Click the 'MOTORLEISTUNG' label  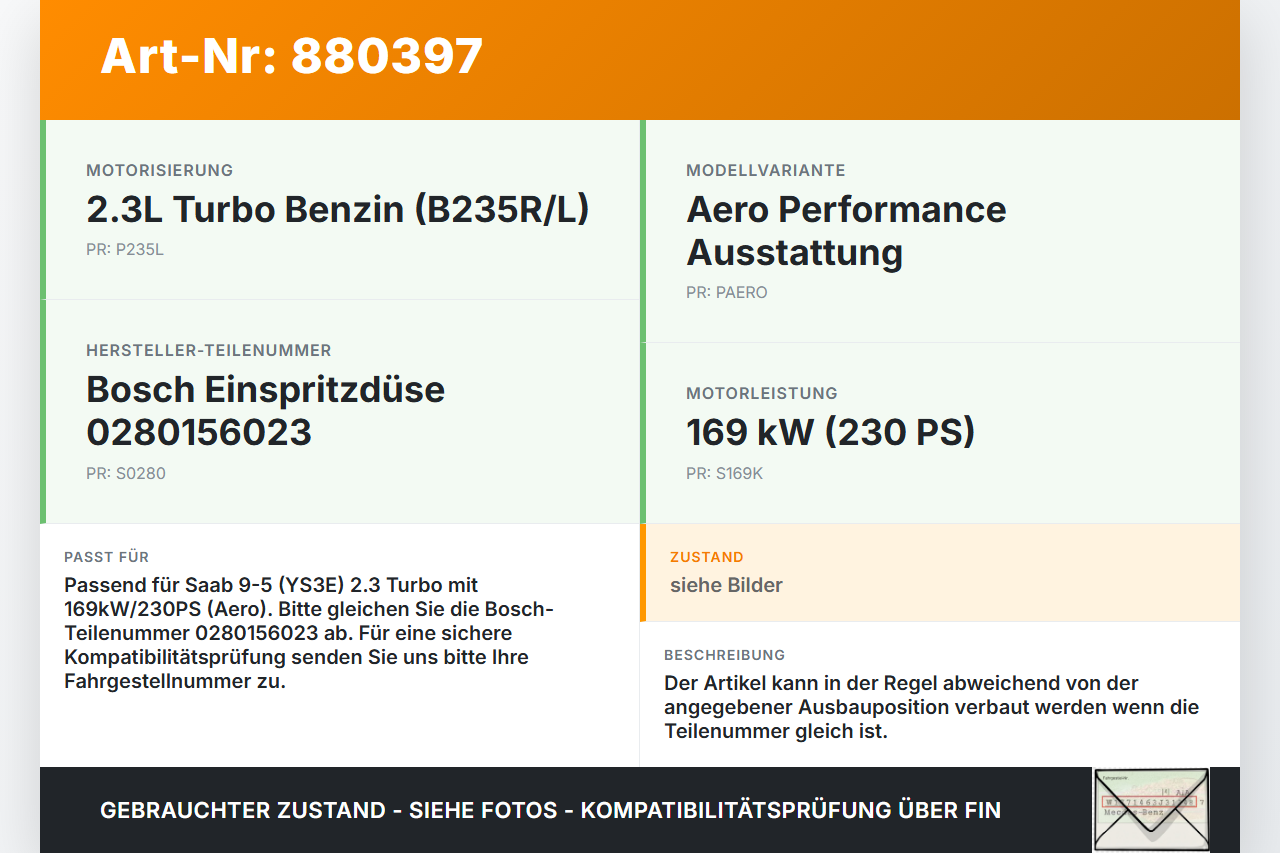[762, 393]
